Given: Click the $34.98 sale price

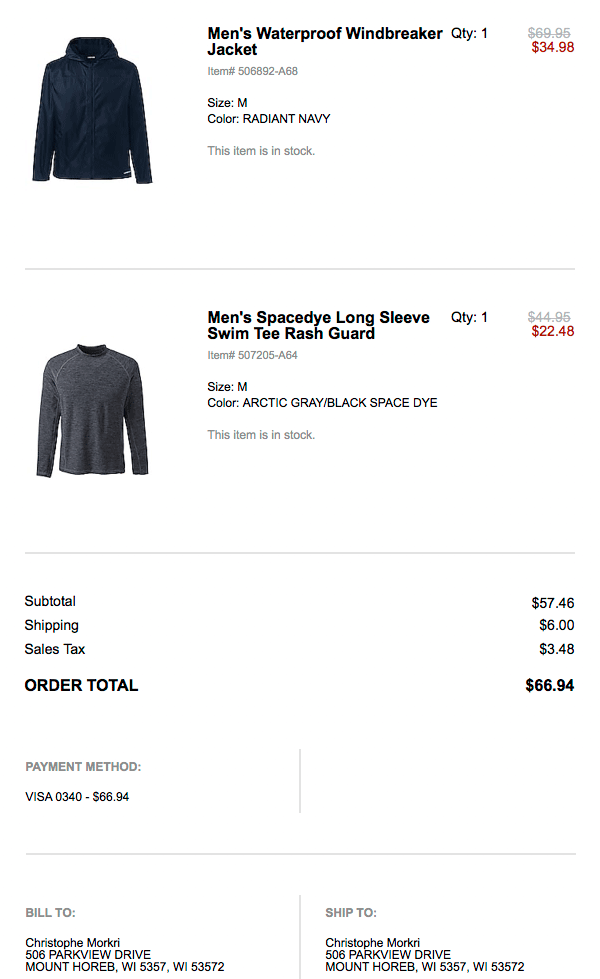Looking at the screenshot, I should pyautogui.click(x=552, y=47).
